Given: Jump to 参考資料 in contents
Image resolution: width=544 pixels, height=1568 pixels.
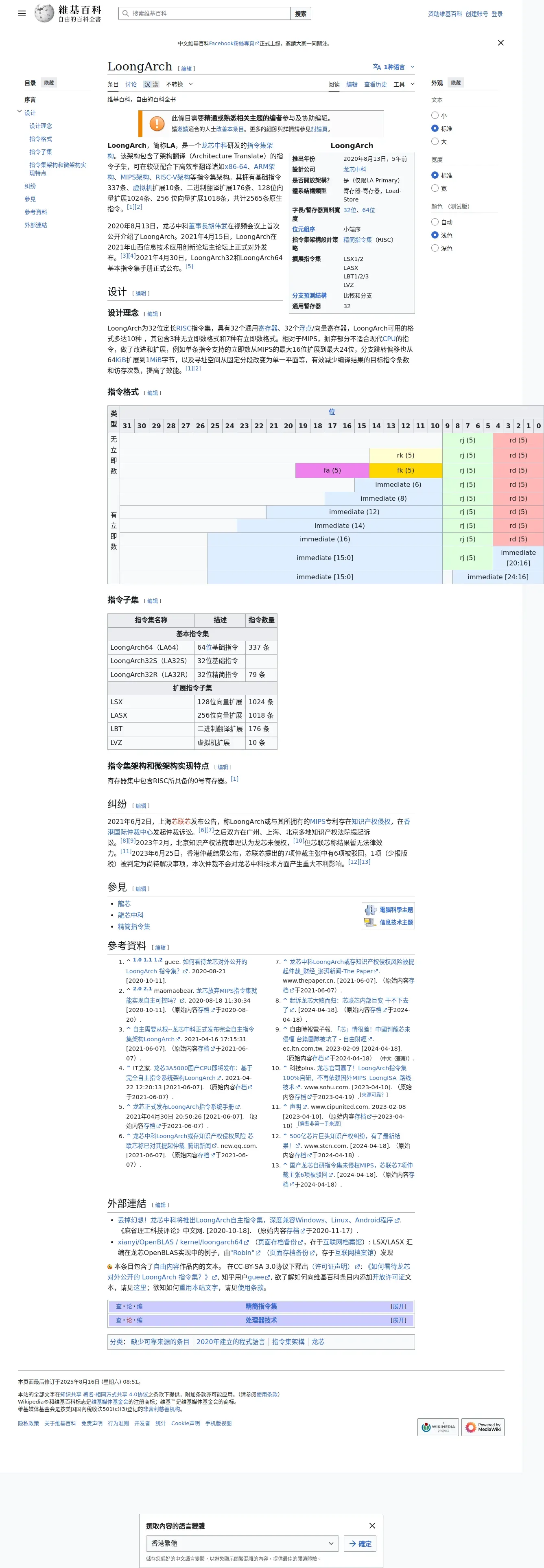Looking at the screenshot, I should click(35, 212).
